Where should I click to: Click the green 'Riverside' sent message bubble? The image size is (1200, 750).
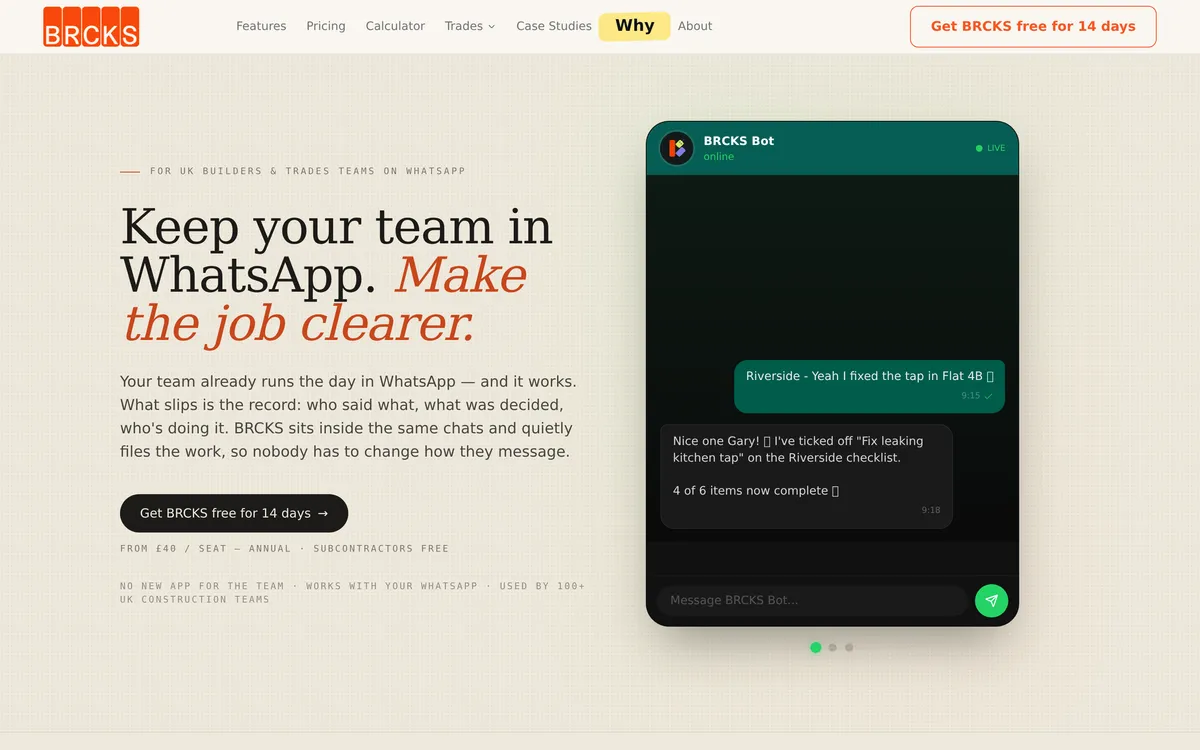[x=869, y=386]
